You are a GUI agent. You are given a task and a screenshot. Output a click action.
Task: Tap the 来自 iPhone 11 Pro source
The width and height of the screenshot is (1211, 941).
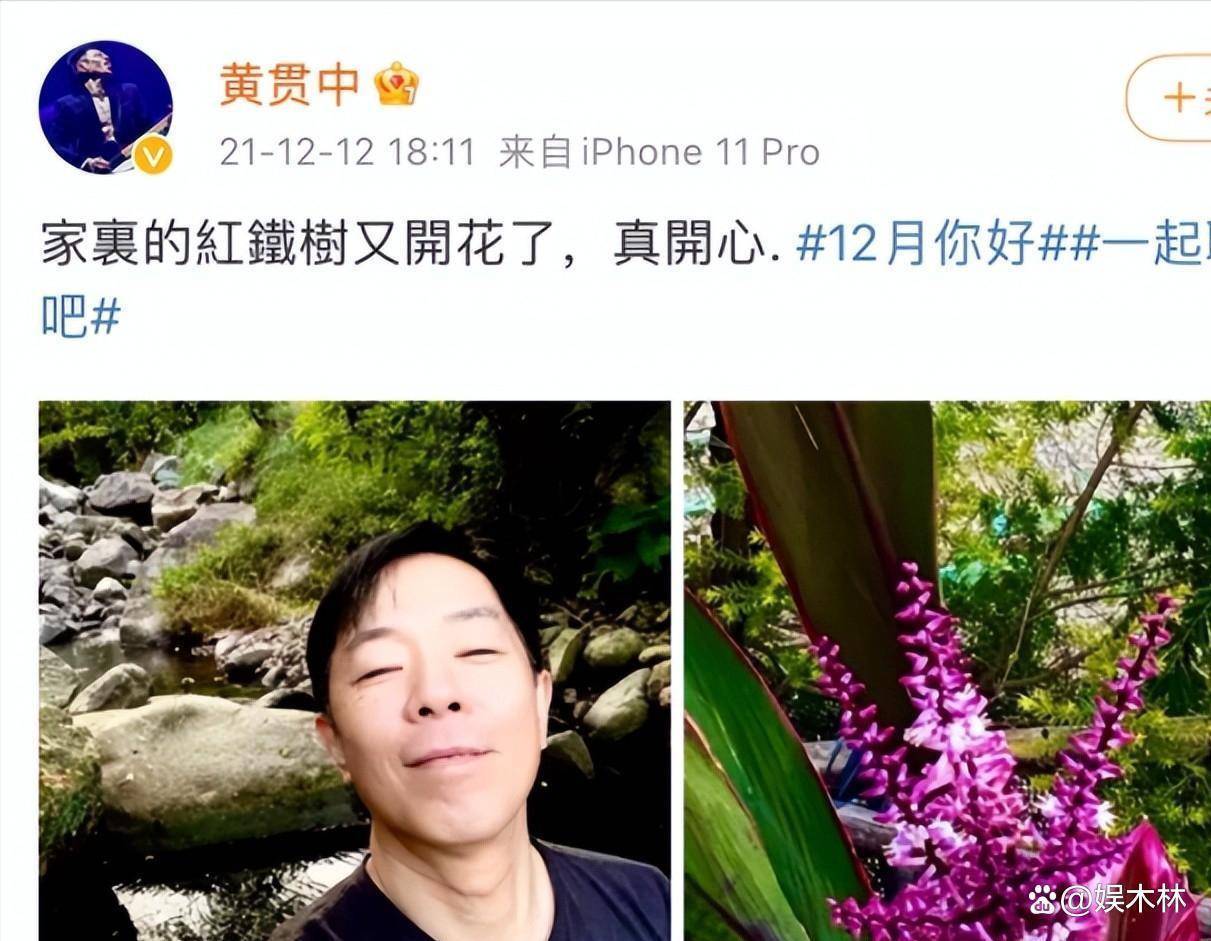point(659,152)
